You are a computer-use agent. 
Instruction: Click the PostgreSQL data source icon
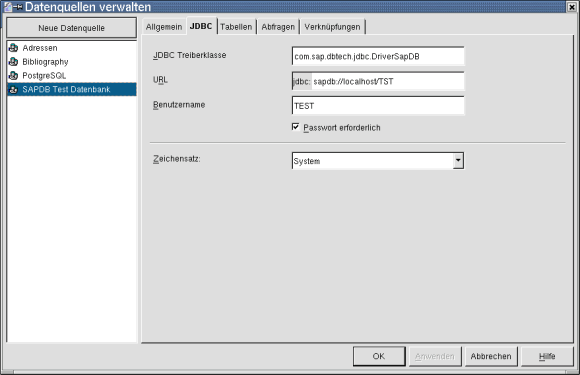point(13,75)
